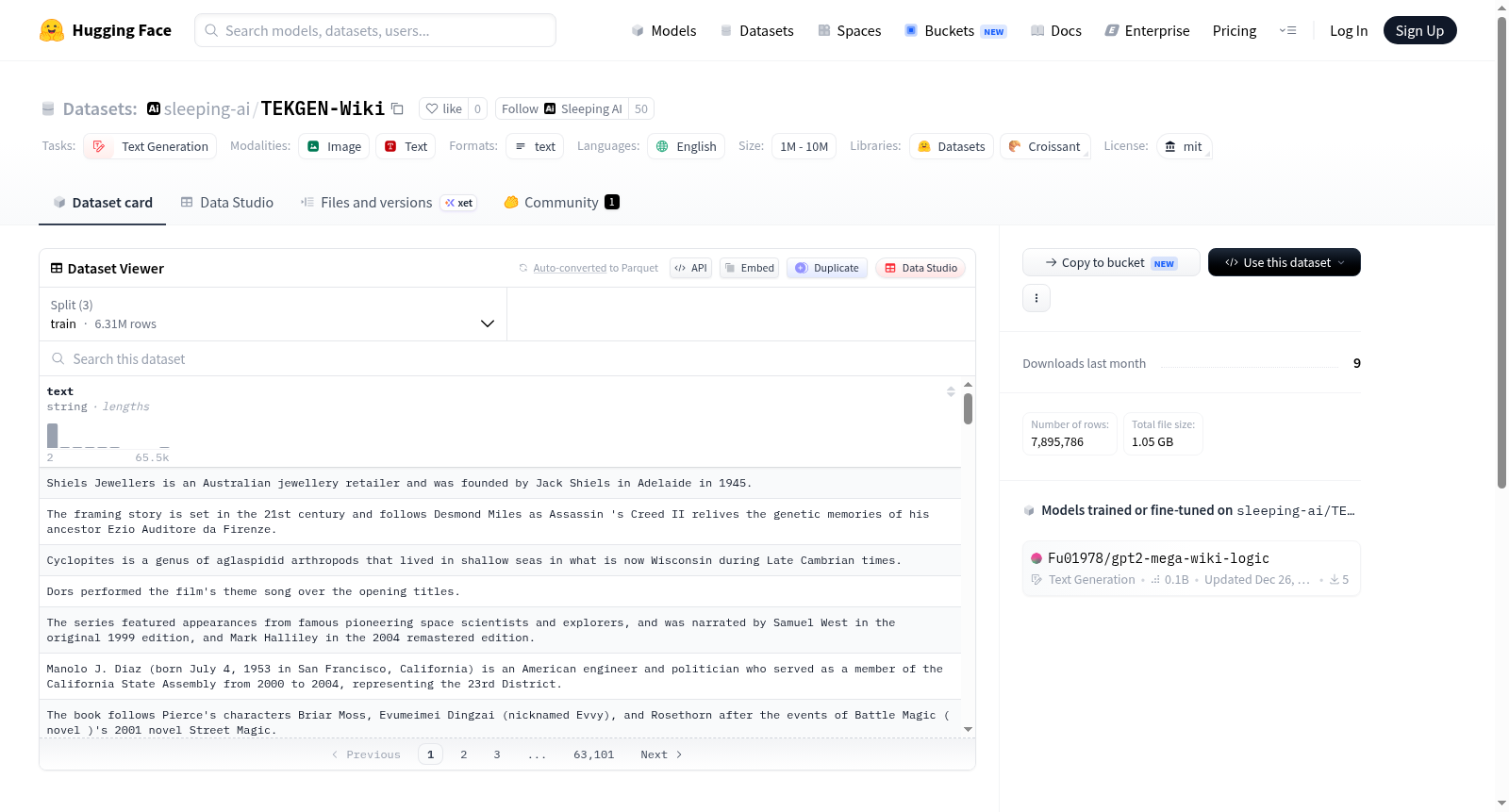This screenshot has width=1509, height=812.
Task: Click the model avatar for gpt2-mega-wiki-logic
Action: click(x=1036, y=557)
